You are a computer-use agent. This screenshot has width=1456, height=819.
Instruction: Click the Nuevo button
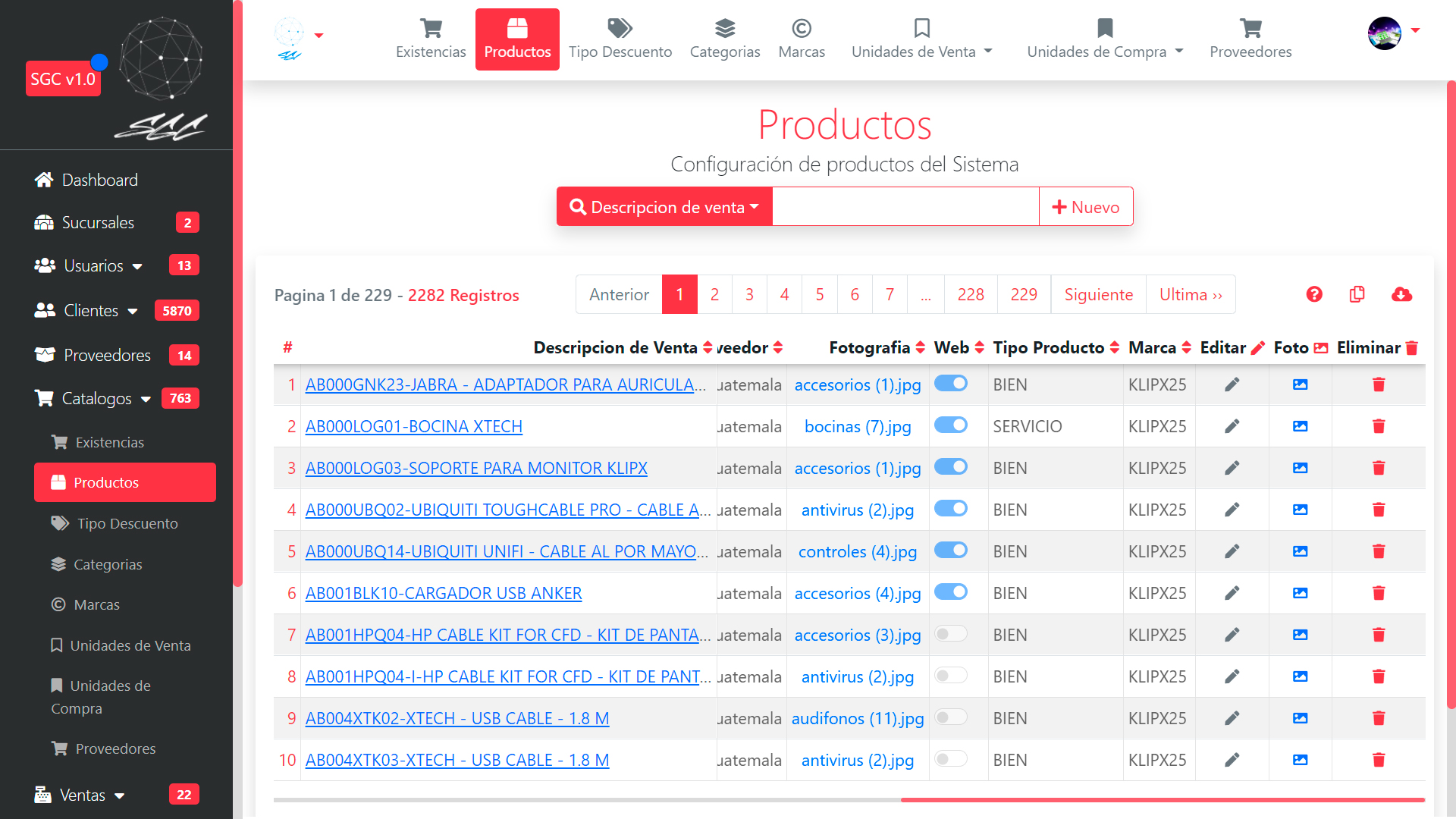click(x=1086, y=206)
